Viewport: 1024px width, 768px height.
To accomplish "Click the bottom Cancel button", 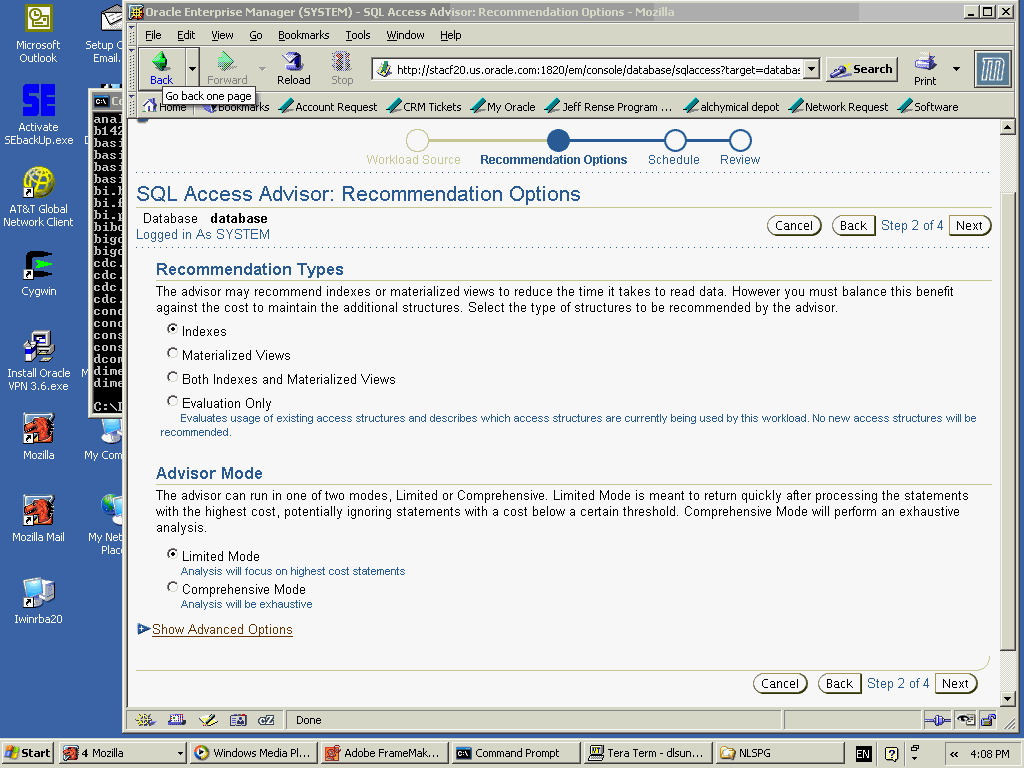I will click(x=779, y=684).
